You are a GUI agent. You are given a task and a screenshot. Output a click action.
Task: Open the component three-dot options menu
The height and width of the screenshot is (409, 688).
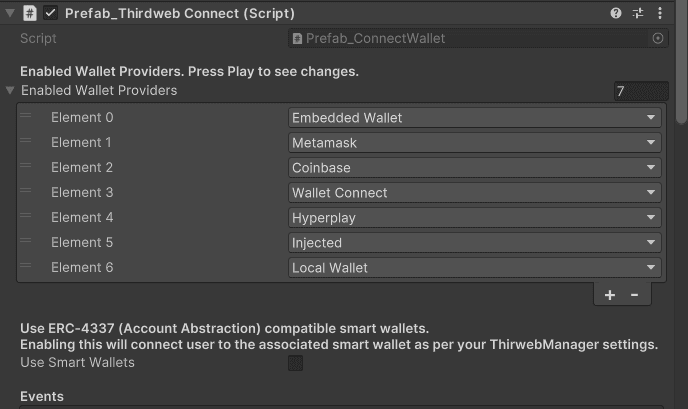coord(660,13)
